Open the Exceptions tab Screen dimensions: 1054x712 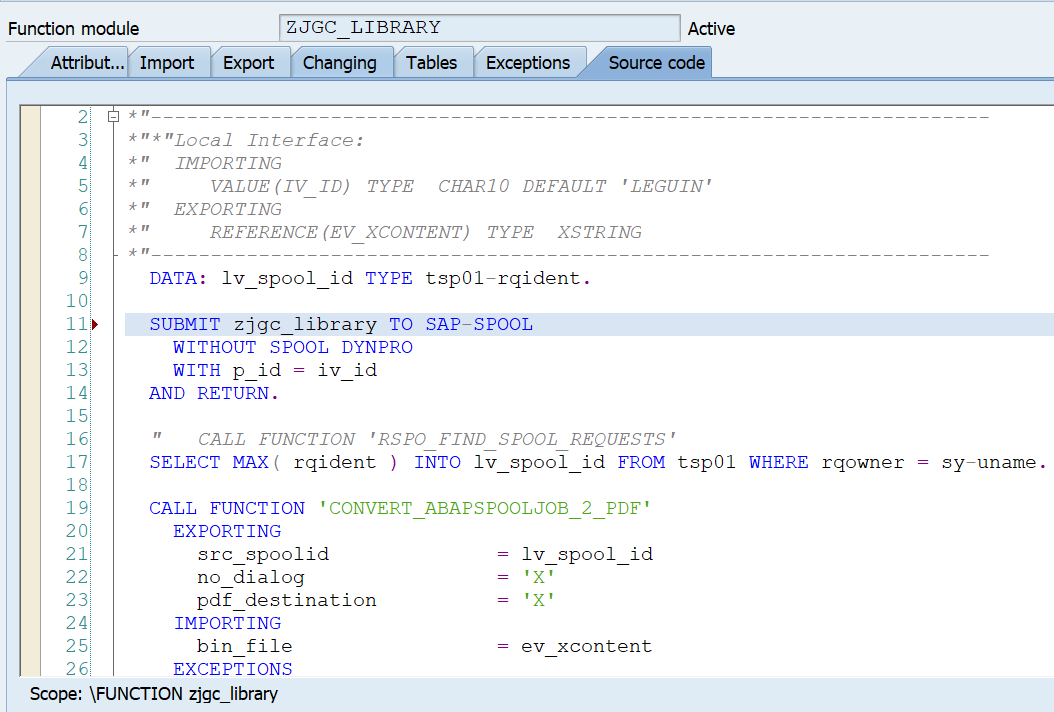point(529,61)
